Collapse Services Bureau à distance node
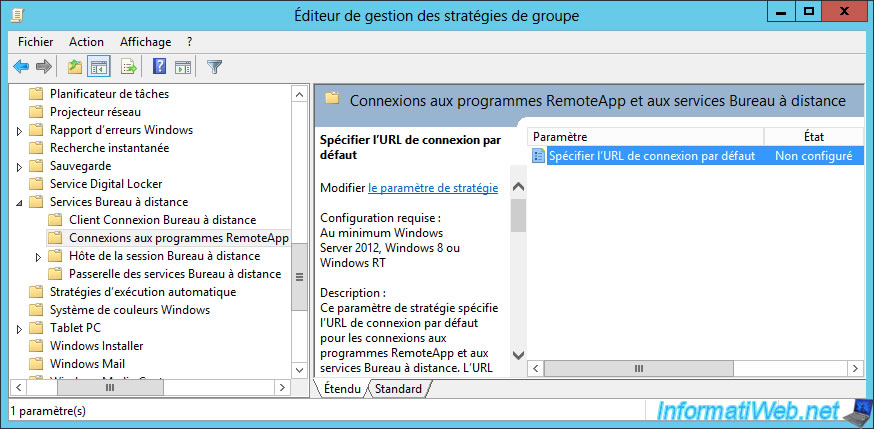Screen dimensions: 874x429 pos(20,203)
